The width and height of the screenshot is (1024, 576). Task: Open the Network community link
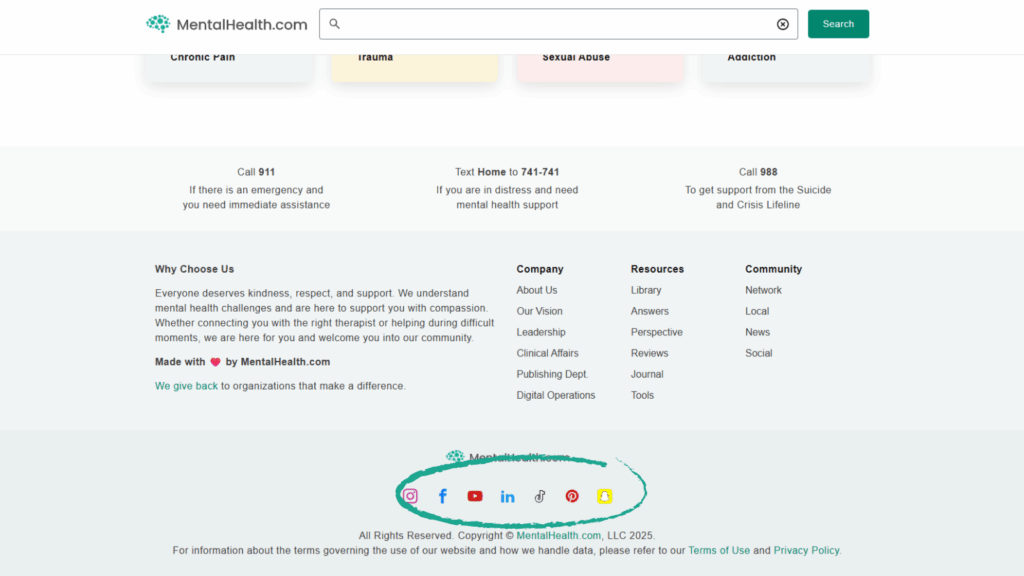coord(763,290)
